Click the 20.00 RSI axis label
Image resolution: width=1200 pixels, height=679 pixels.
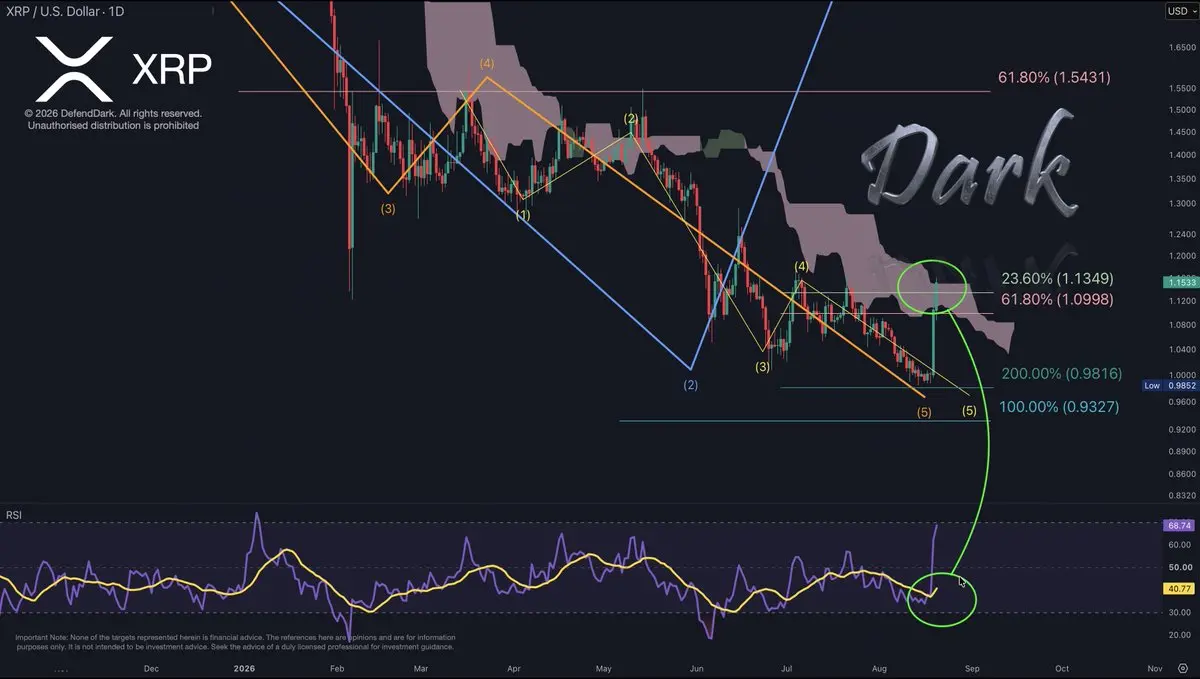(x=1180, y=634)
